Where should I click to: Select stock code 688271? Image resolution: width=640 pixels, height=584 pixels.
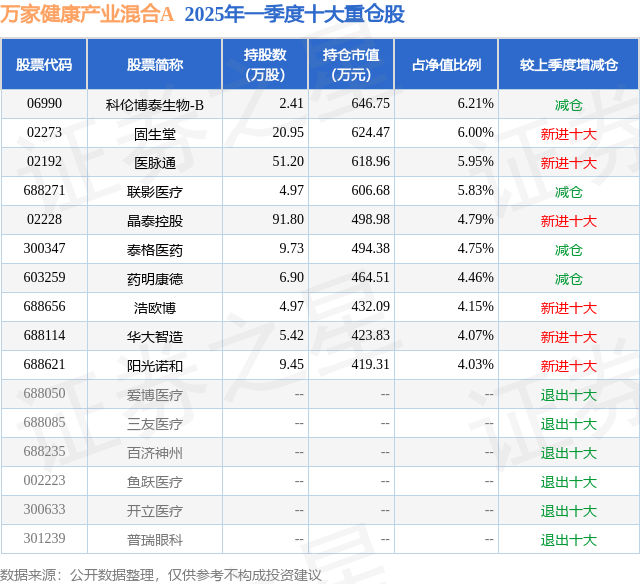44,191
